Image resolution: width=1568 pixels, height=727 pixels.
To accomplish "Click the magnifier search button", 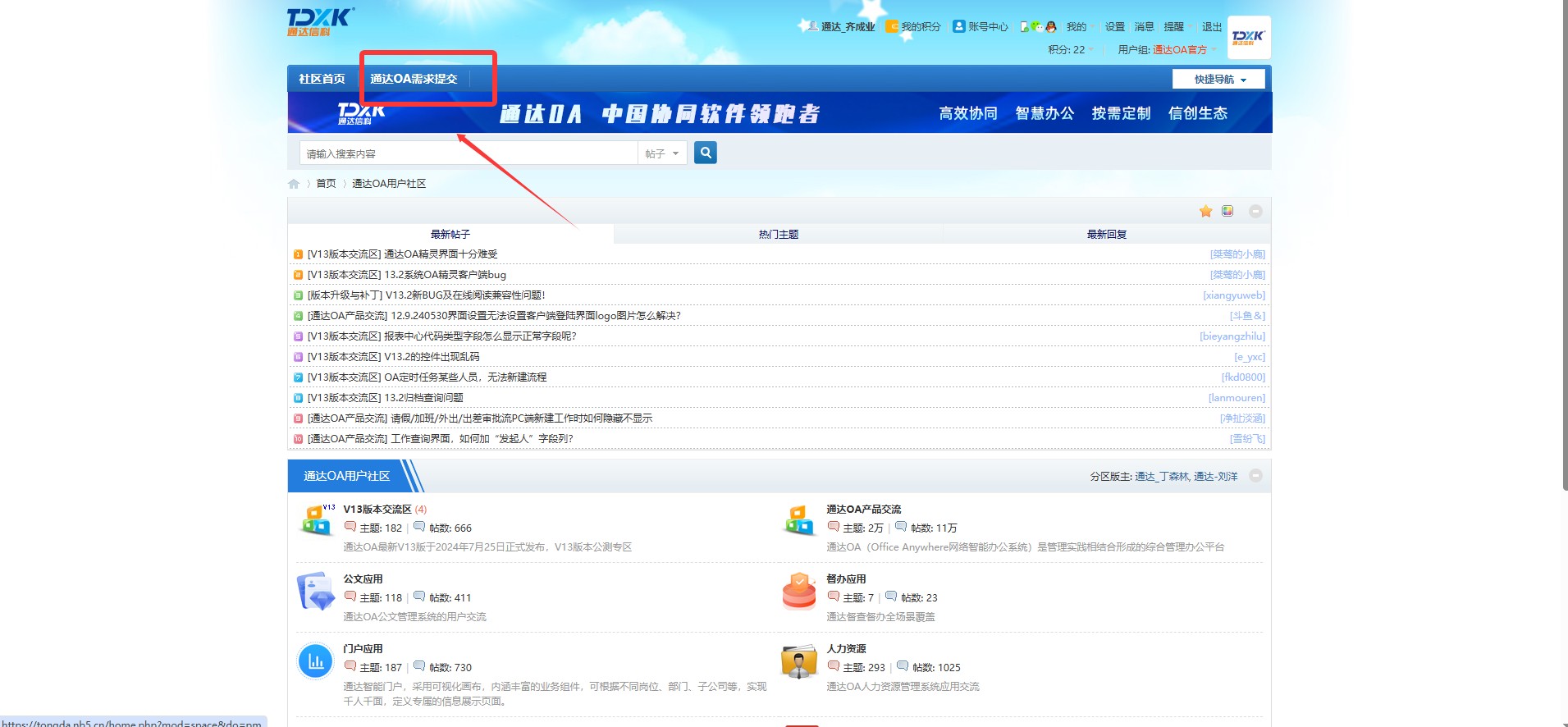I will (706, 153).
